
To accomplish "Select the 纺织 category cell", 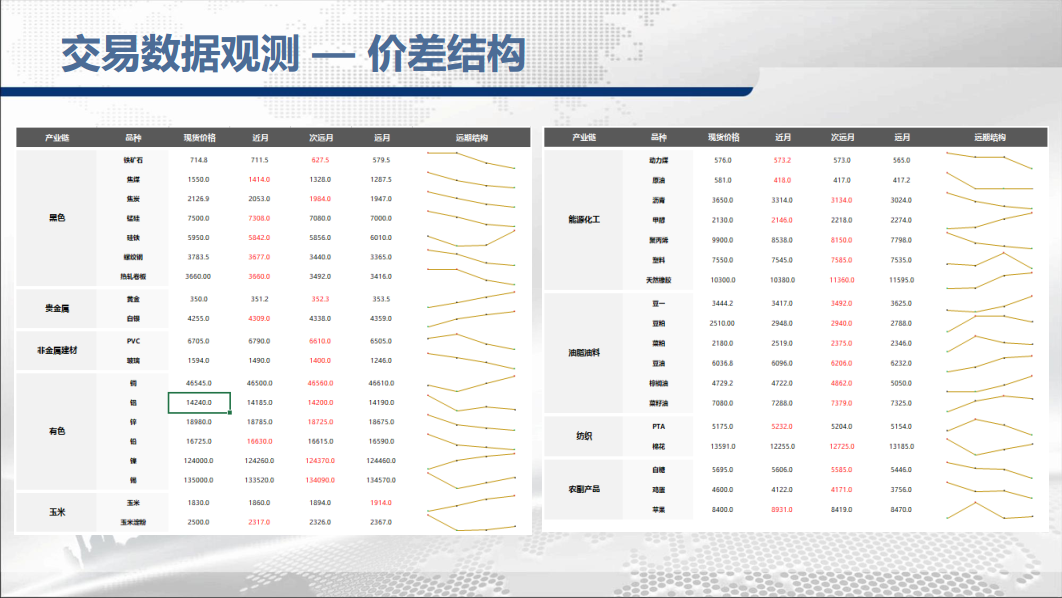I will 584,436.
